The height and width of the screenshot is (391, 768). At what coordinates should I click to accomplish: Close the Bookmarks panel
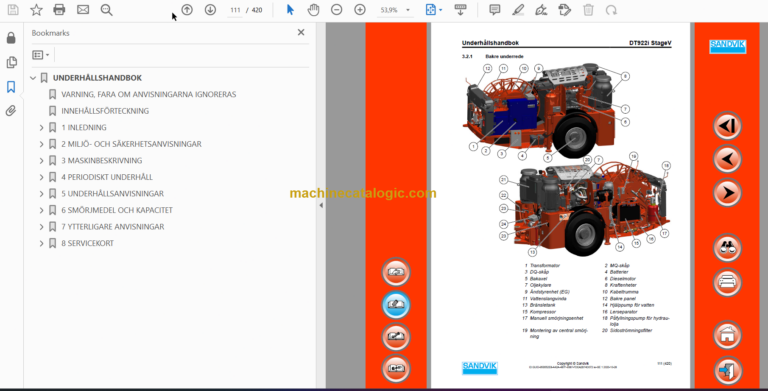point(301,32)
